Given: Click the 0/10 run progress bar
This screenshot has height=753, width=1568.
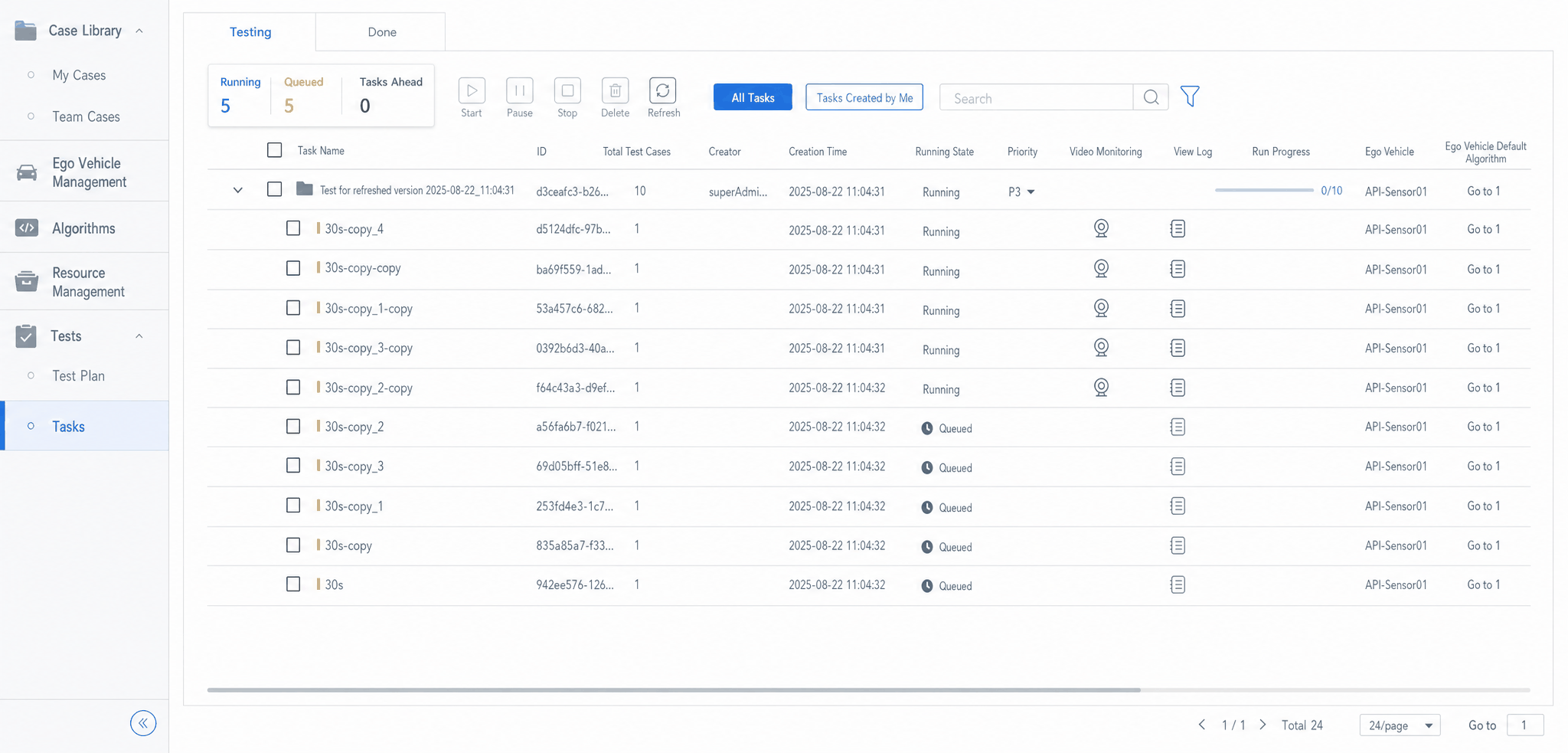Looking at the screenshot, I should [1264, 190].
